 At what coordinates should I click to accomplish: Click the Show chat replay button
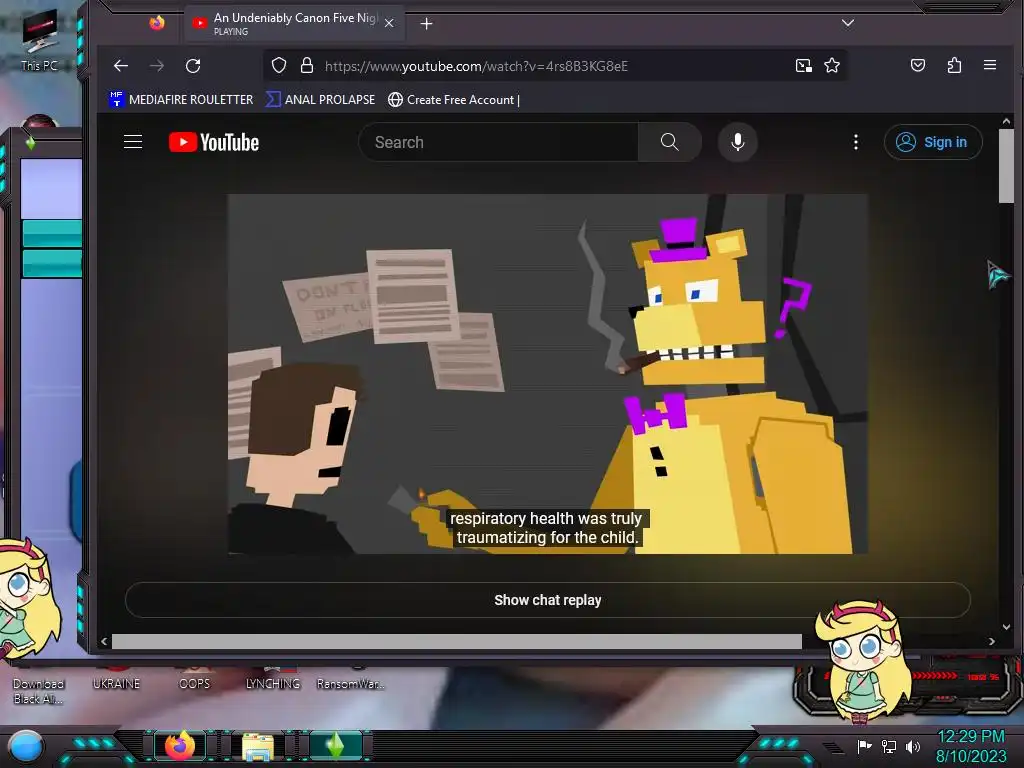[547, 600]
